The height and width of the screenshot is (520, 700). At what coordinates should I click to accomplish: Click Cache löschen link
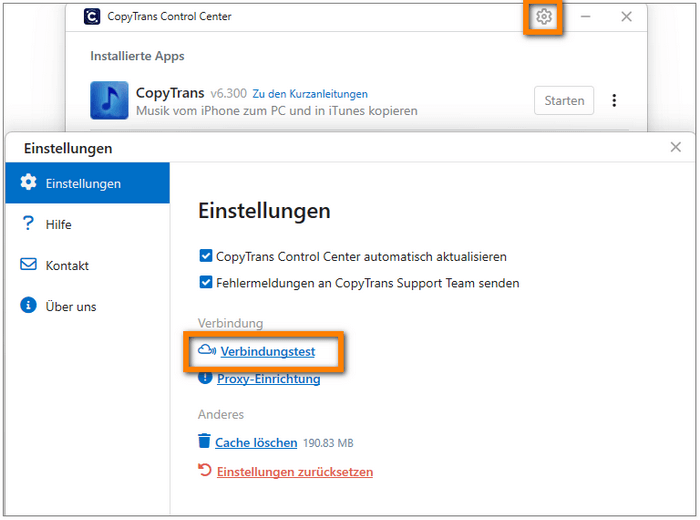click(256, 443)
